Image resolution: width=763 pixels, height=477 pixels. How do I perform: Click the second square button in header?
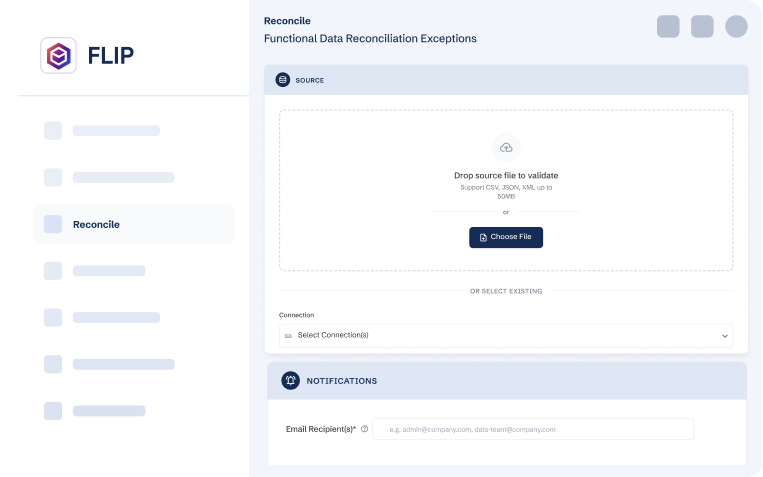[x=702, y=27]
